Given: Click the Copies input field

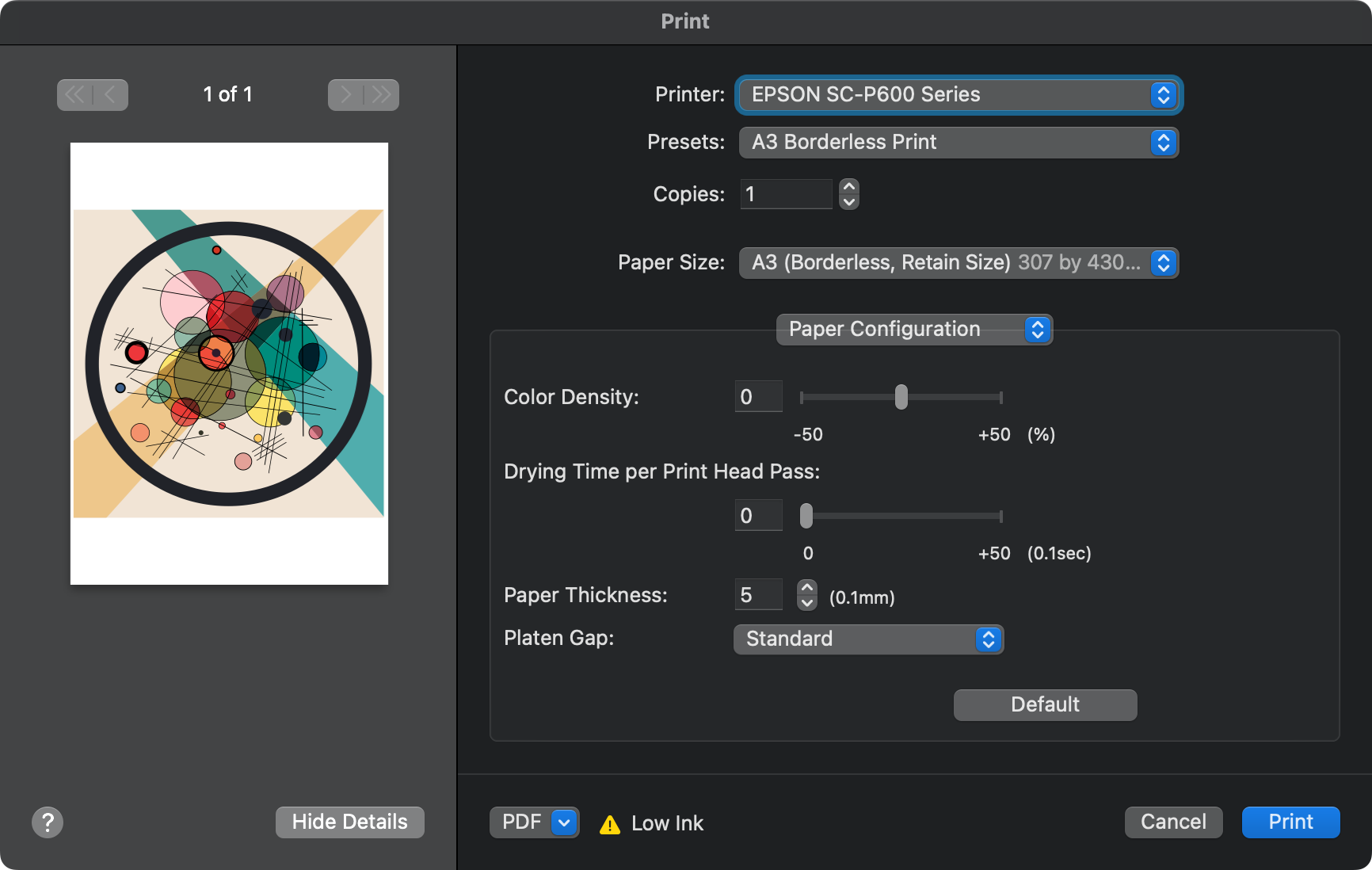Looking at the screenshot, I should 786,194.
